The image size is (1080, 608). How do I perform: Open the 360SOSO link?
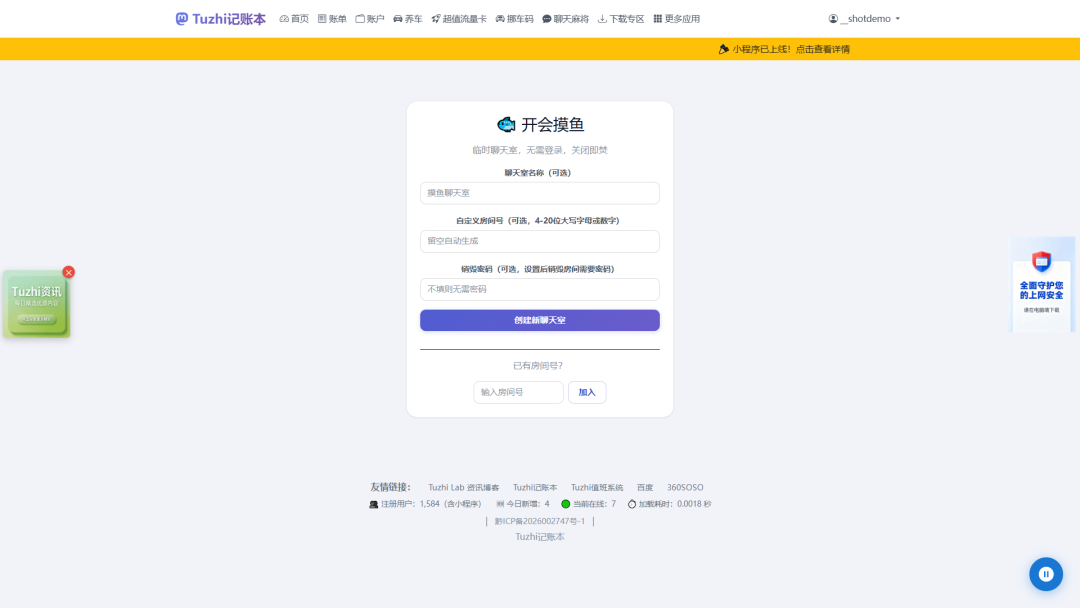(685, 488)
